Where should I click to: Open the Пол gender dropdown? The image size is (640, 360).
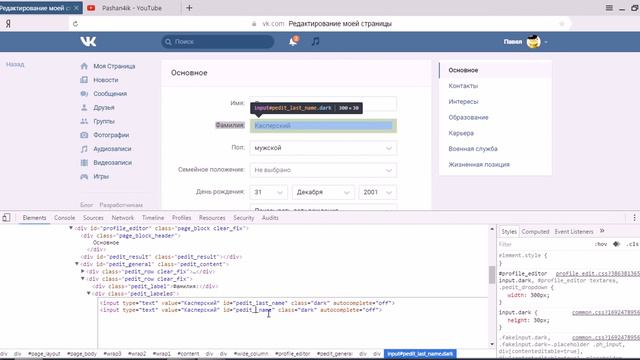coord(323,148)
